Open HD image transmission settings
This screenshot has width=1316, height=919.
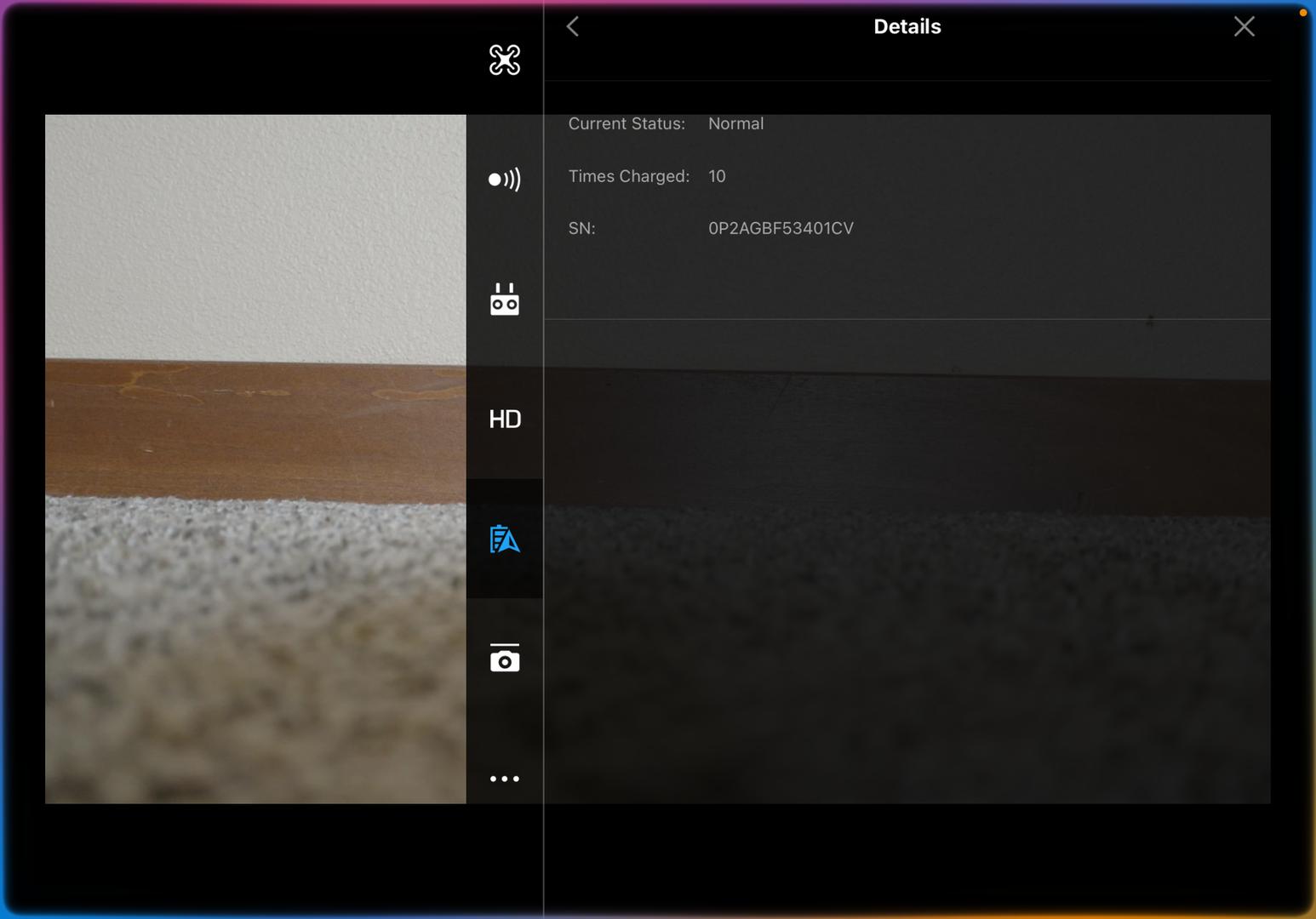click(x=505, y=419)
